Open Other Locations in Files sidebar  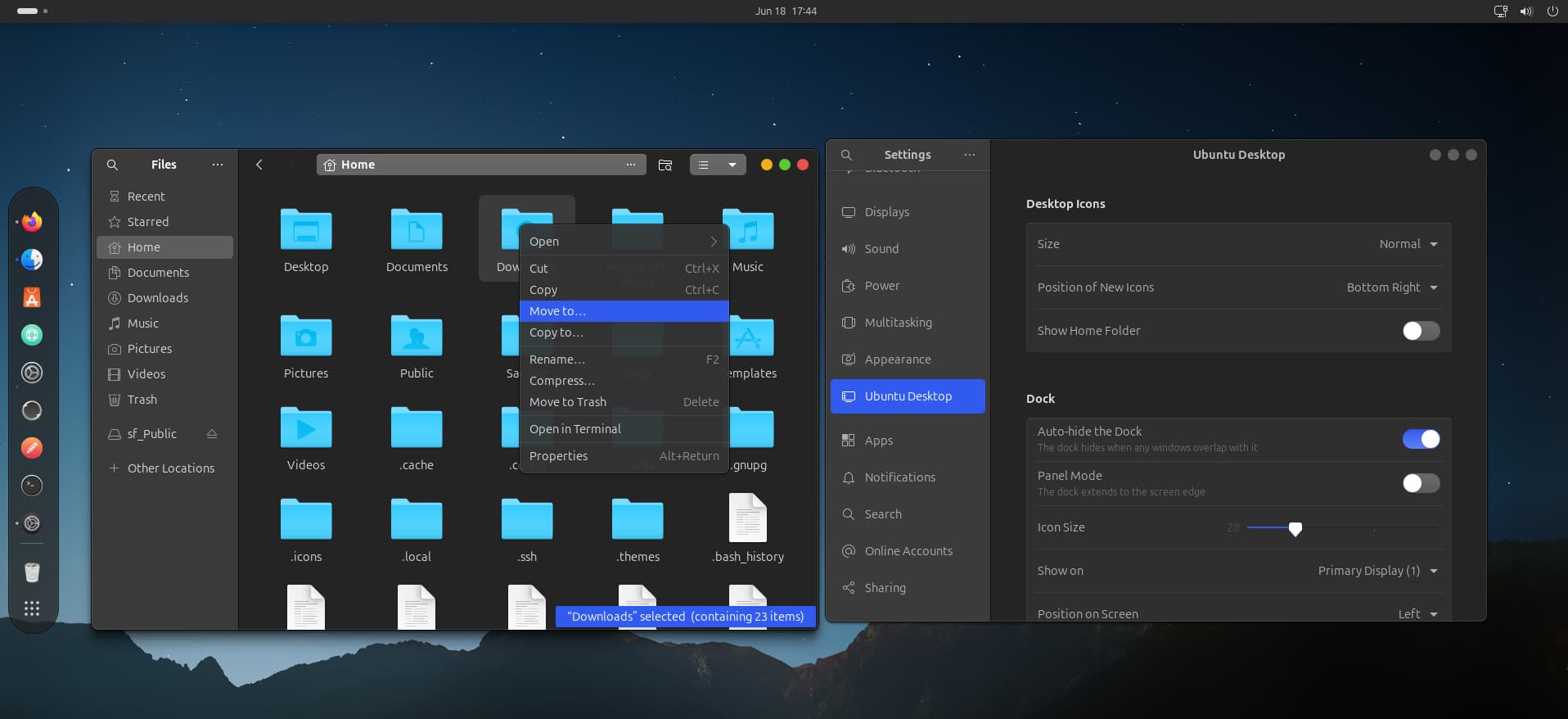164,468
